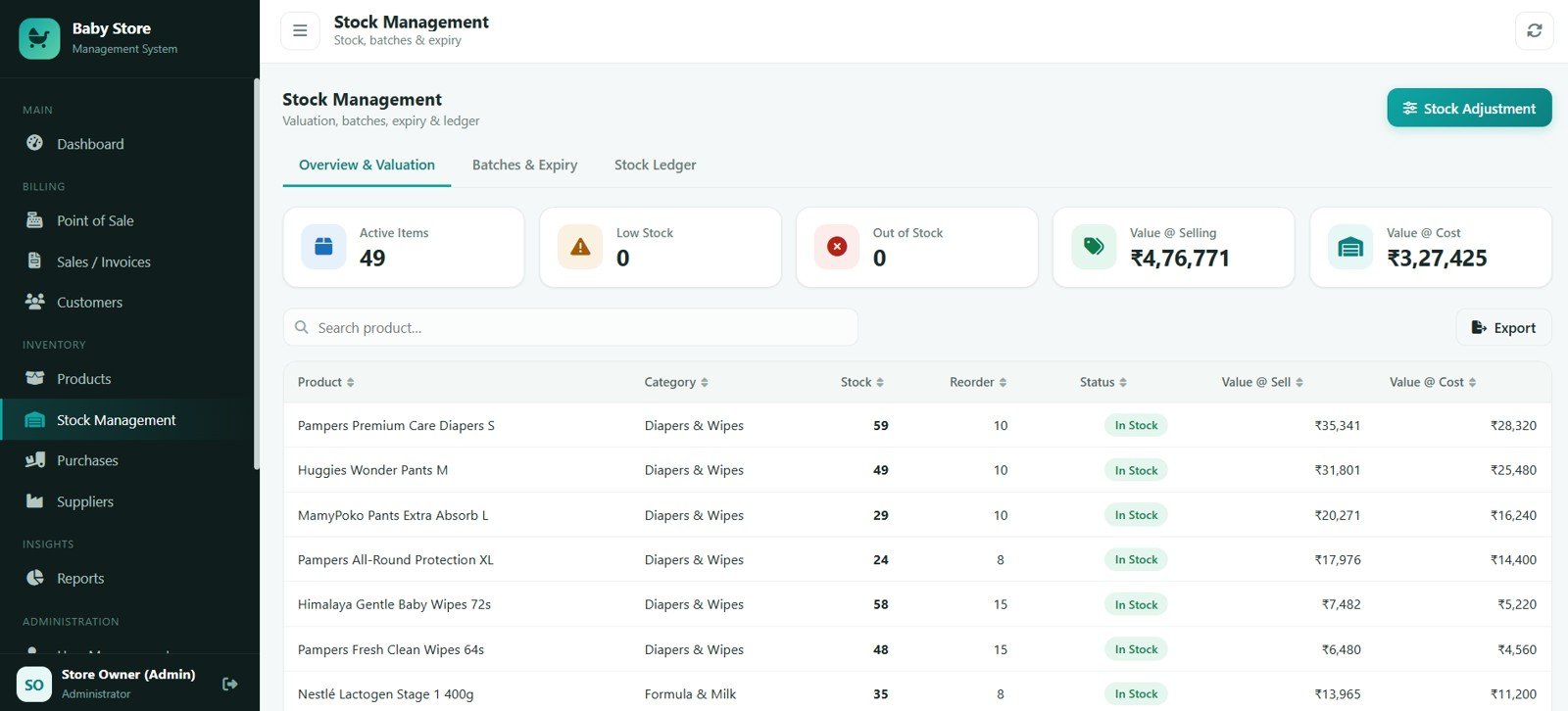Viewport: 1568px width, 711px height.
Task: Sort by the Status column
Action: pyautogui.click(x=1103, y=382)
